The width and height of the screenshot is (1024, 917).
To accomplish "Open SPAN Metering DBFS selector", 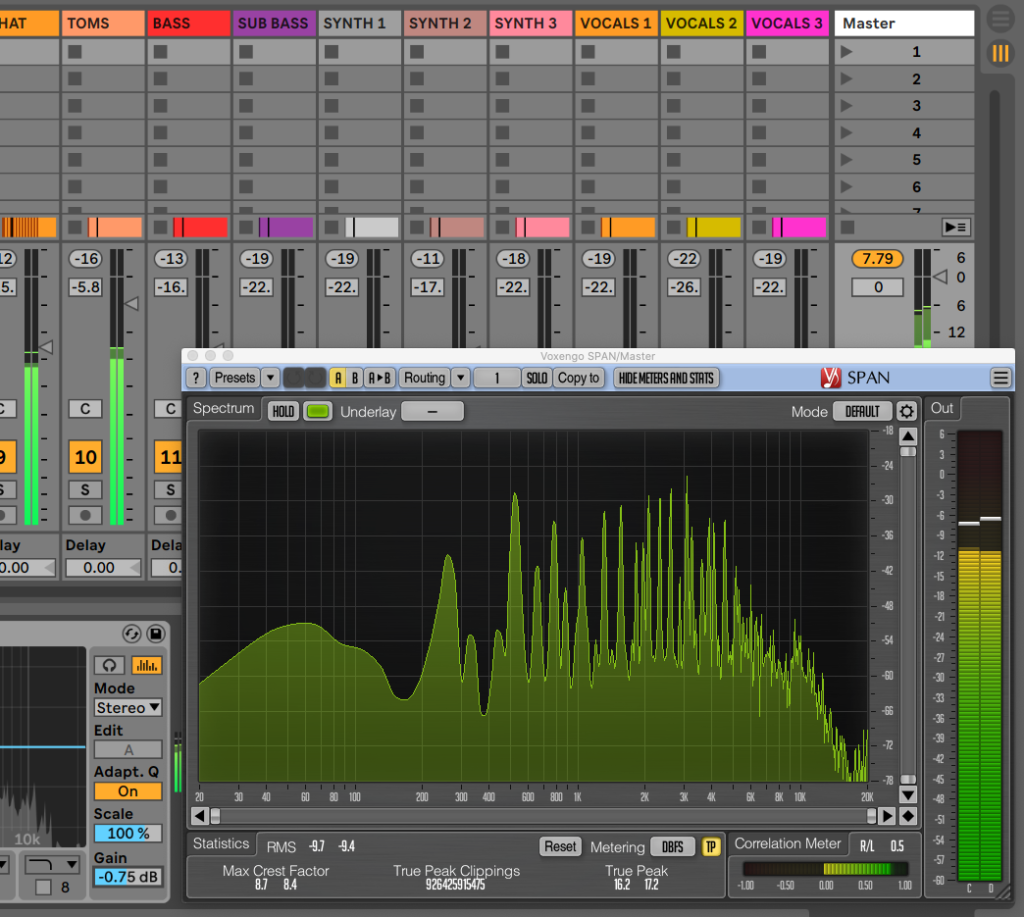I will 673,847.
